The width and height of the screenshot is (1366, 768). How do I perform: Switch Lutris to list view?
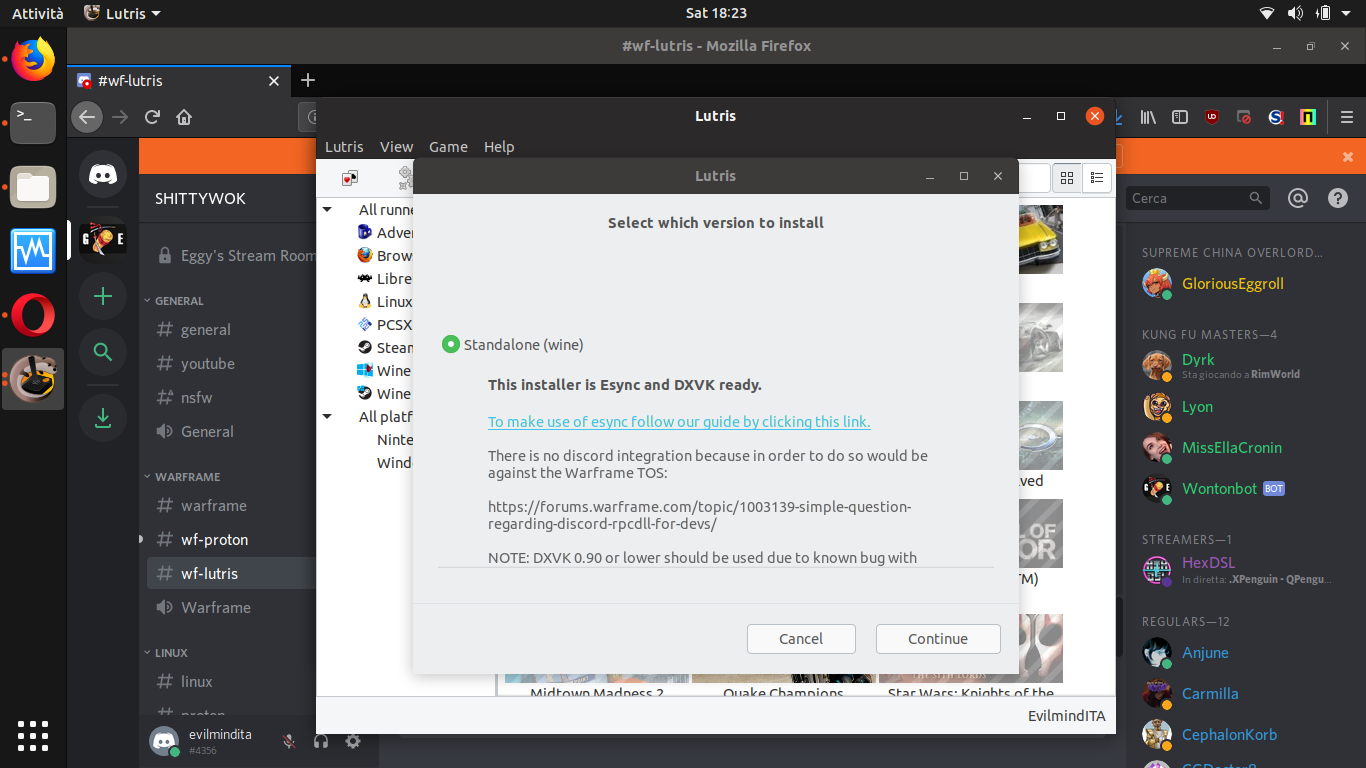pos(1097,178)
